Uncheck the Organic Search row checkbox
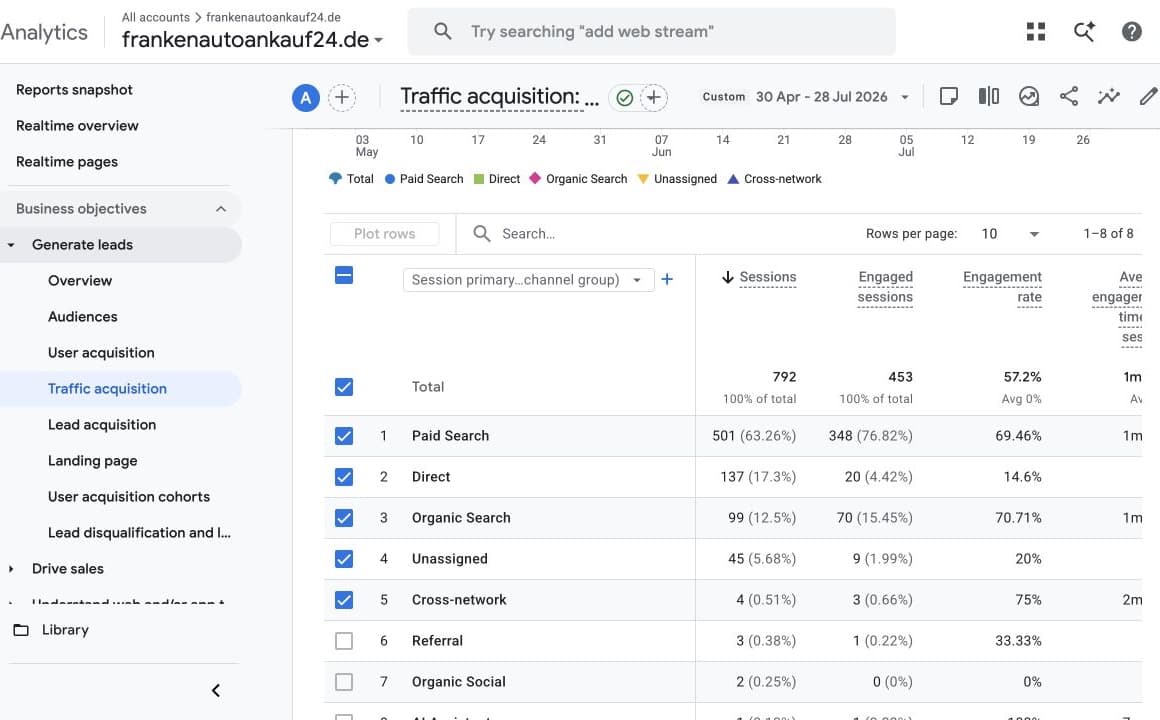This screenshot has height=720, width=1160. pyautogui.click(x=344, y=518)
